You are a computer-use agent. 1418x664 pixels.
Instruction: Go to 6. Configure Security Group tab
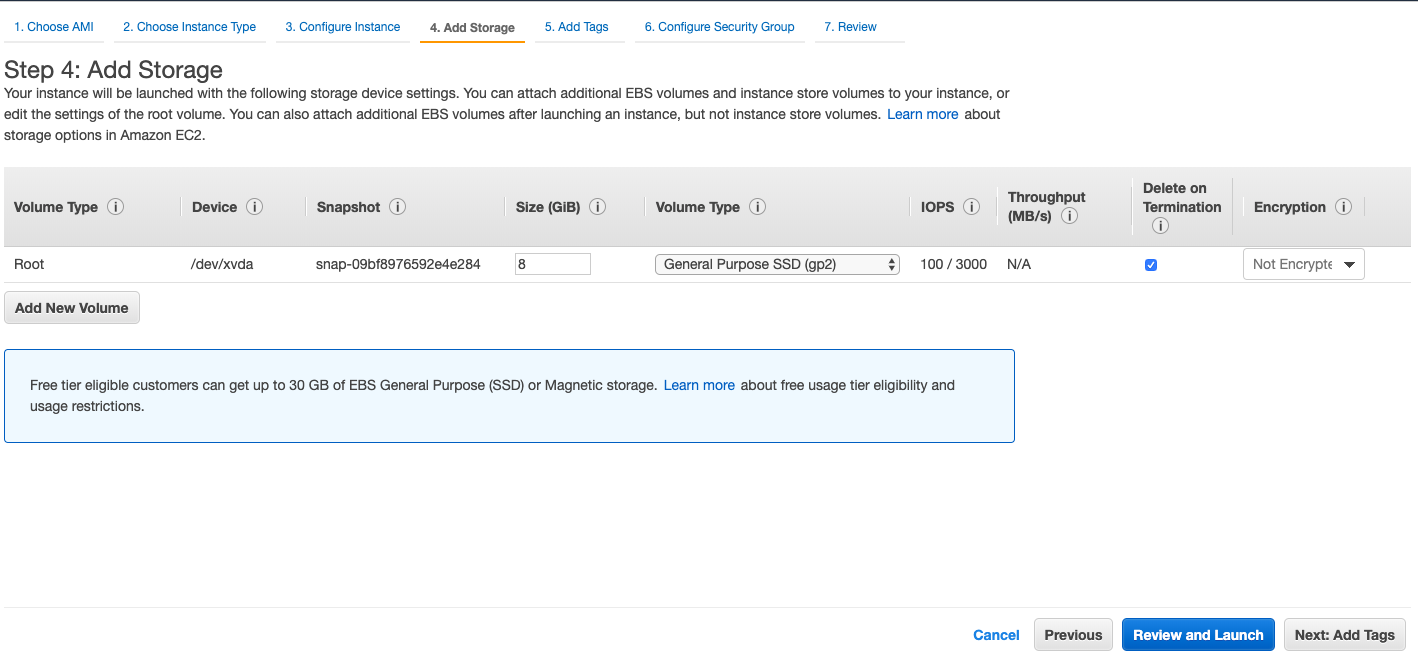(x=719, y=27)
